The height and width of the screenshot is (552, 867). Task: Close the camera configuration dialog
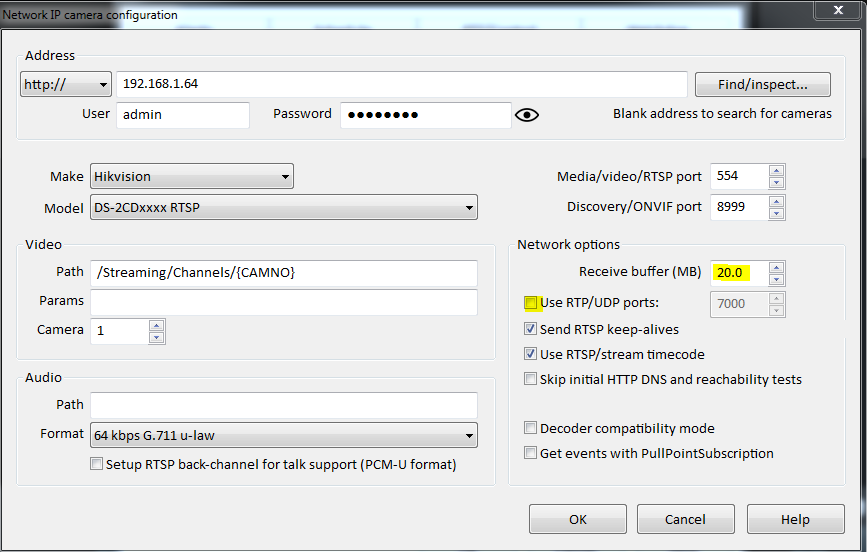pos(829,10)
